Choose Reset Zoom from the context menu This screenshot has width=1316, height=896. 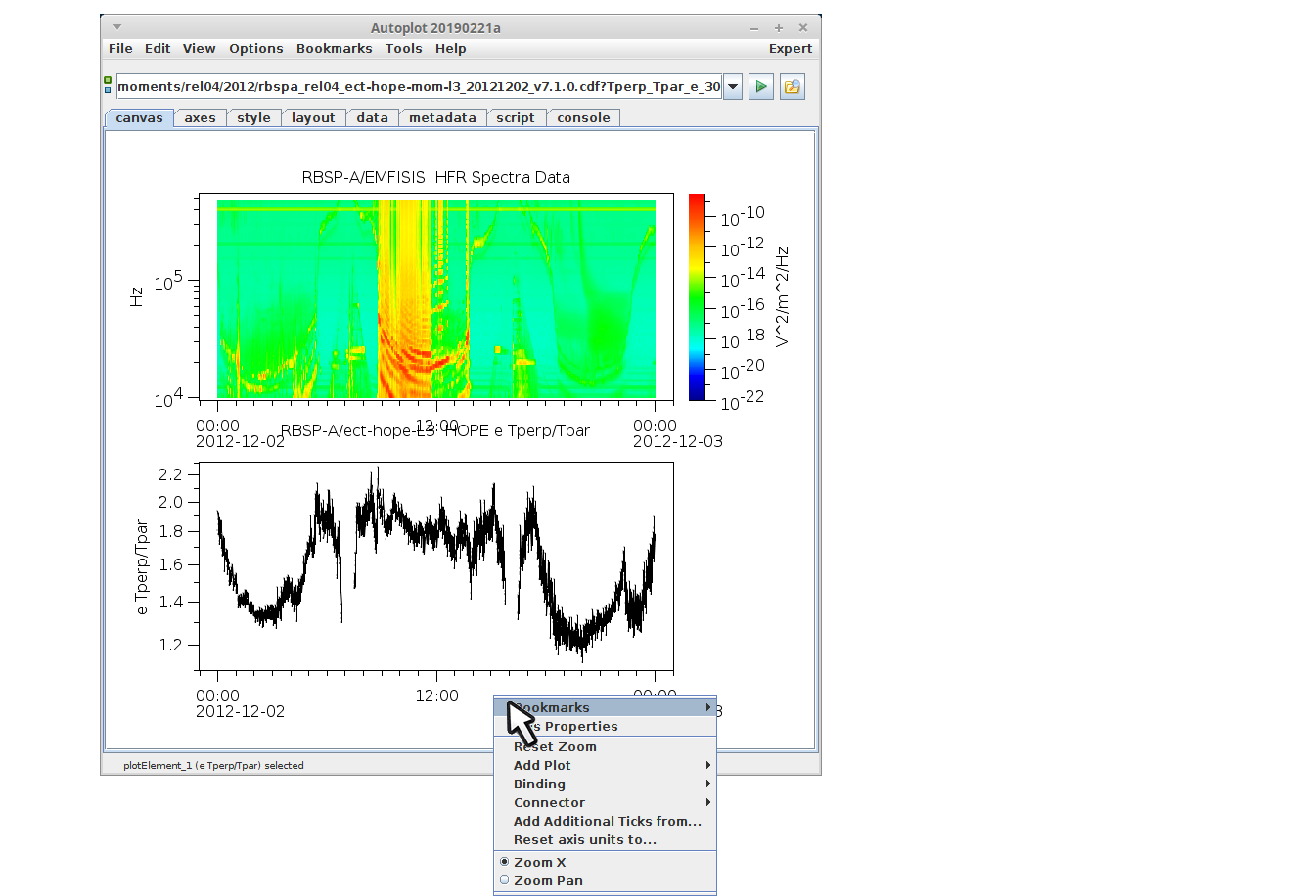(555, 746)
